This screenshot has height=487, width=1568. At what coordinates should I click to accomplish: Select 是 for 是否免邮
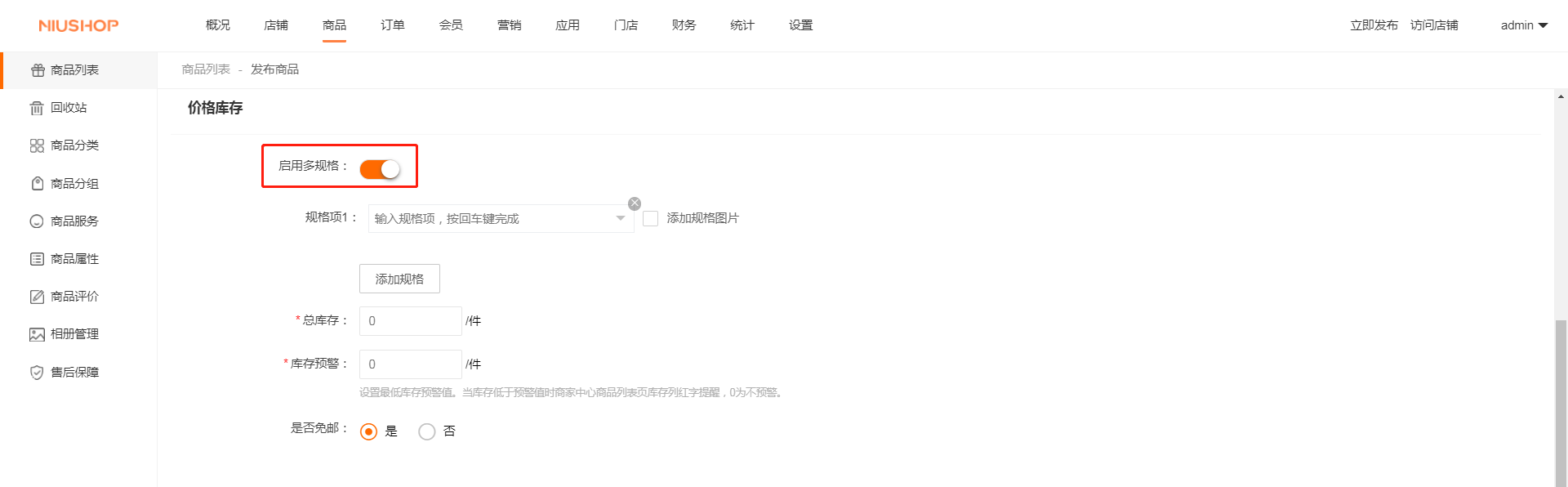coord(368,431)
